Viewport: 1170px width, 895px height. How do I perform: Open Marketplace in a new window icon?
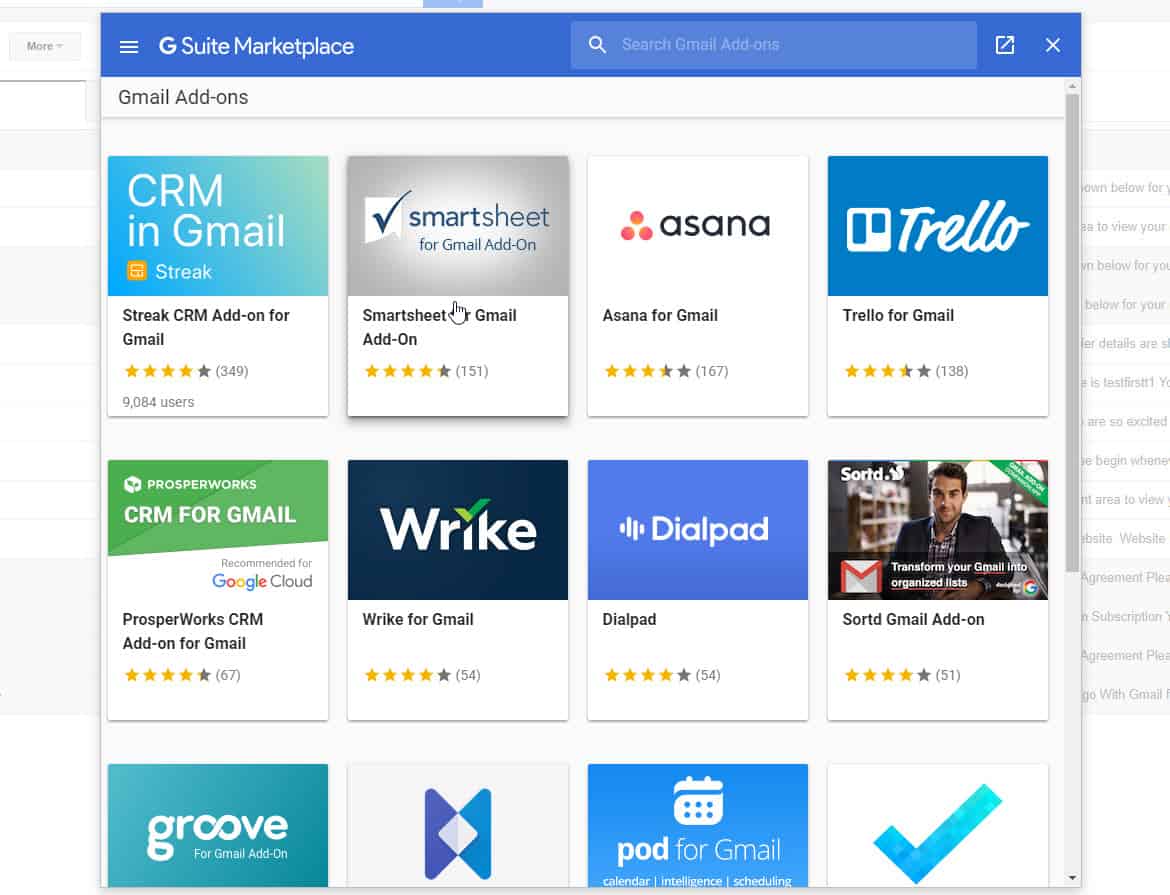pos(1005,45)
